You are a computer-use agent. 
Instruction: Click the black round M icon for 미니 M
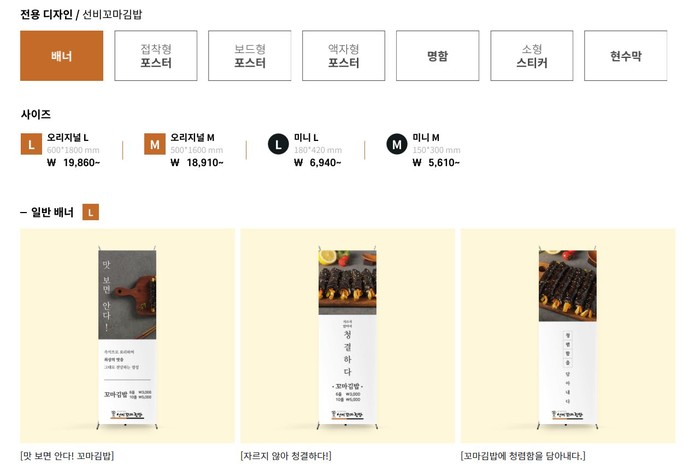tap(397, 145)
